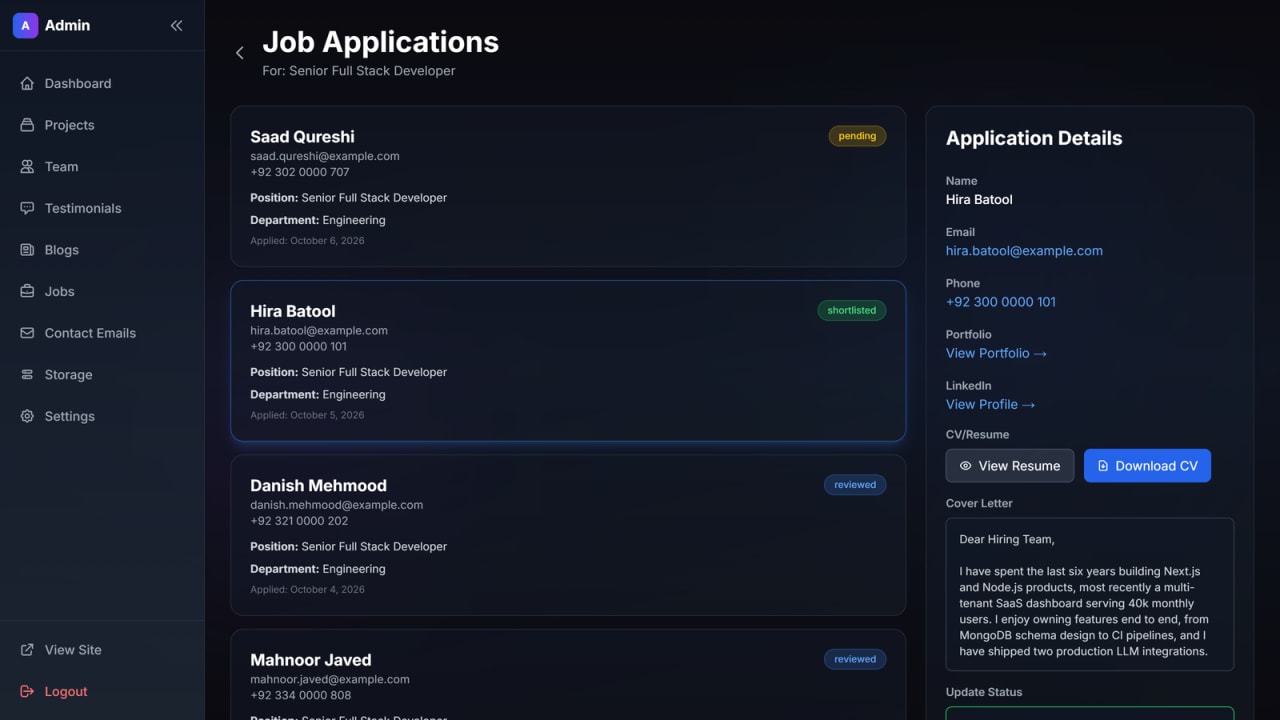Collapse the sidebar with double-chevron icon

177,26
